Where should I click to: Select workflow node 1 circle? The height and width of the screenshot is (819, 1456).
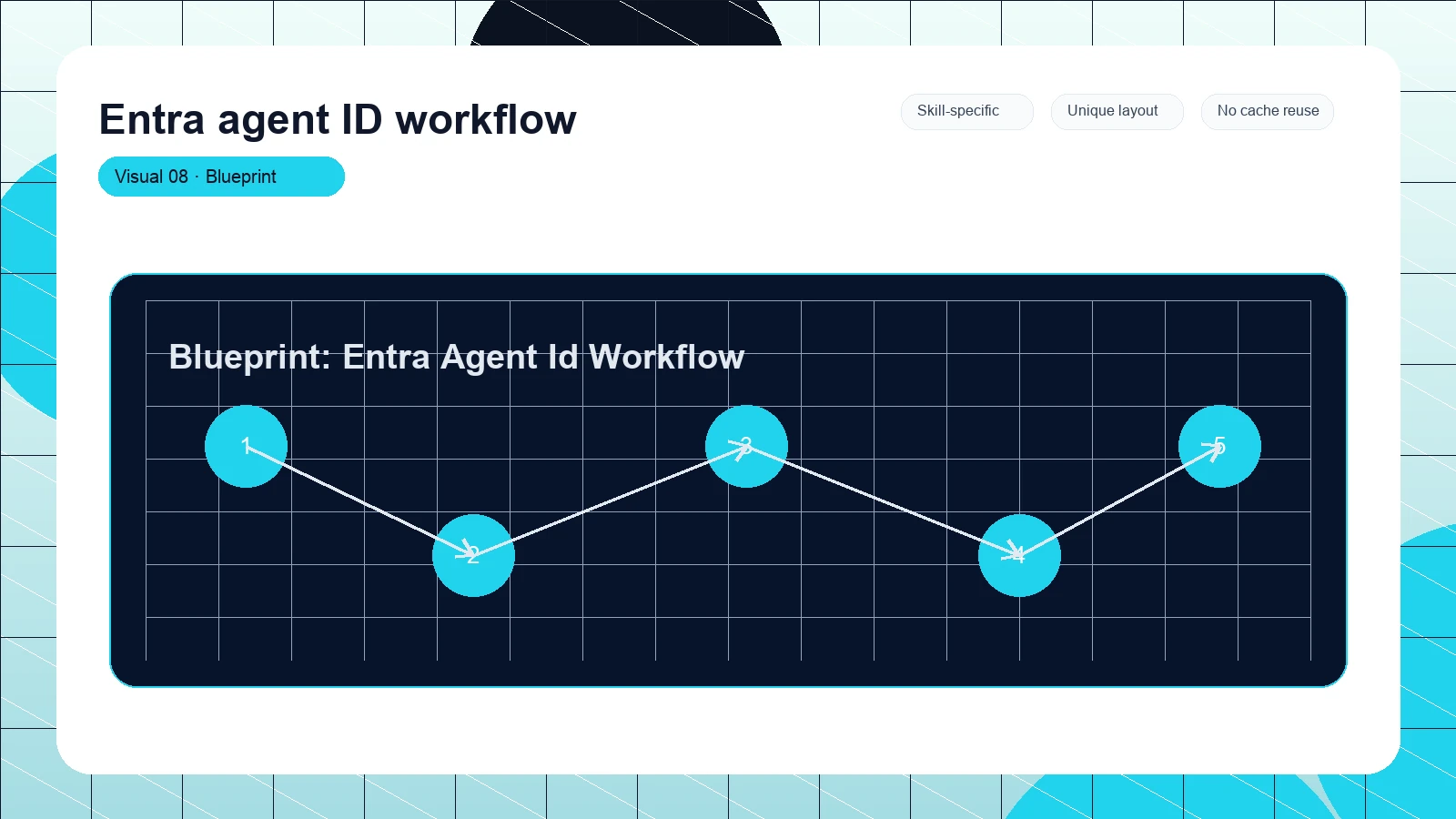[246, 446]
